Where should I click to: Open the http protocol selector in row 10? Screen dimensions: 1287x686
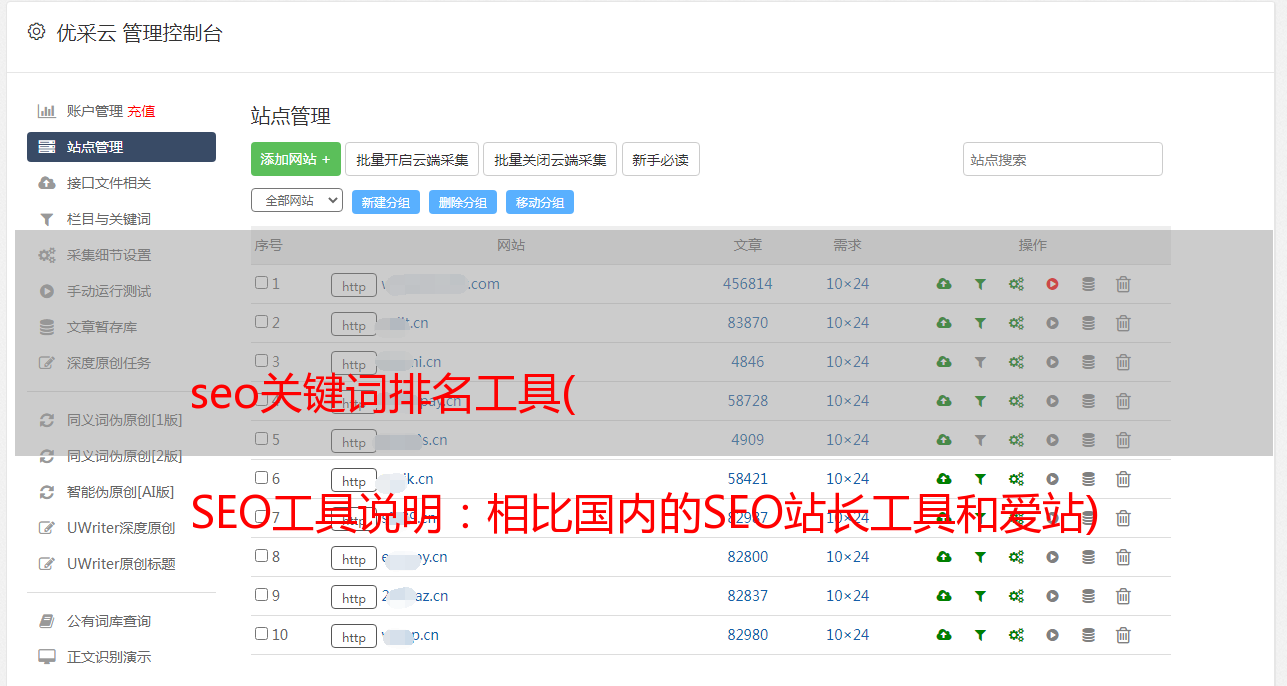[354, 636]
